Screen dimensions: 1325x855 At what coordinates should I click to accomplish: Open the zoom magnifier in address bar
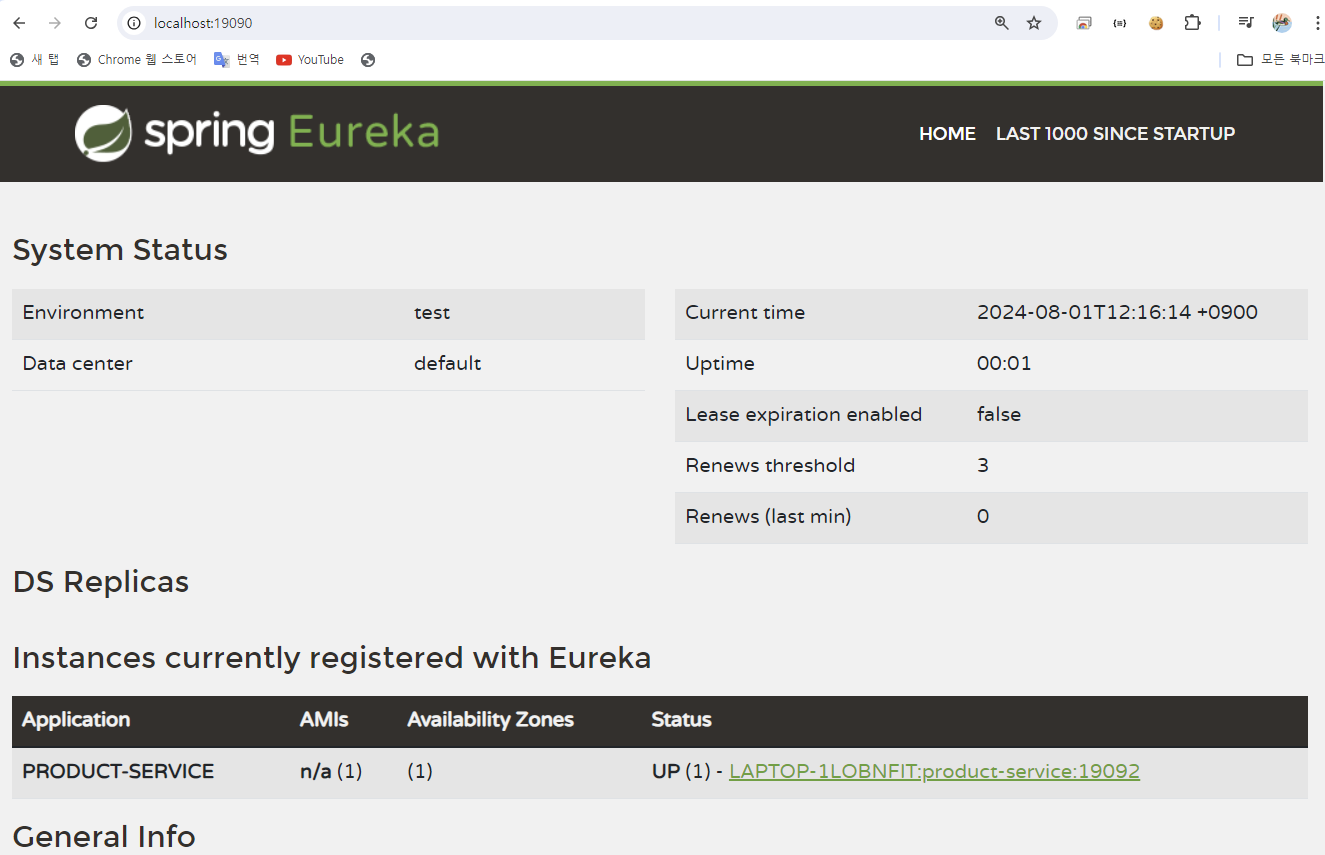[x=1001, y=23]
